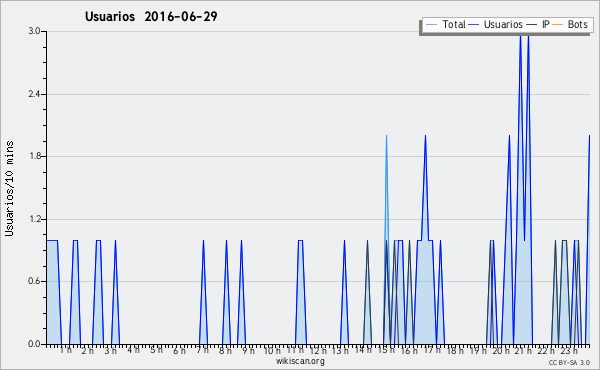This screenshot has height=370, width=600.
Task: Click the '22 h' x-axis label
Action: [546, 350]
